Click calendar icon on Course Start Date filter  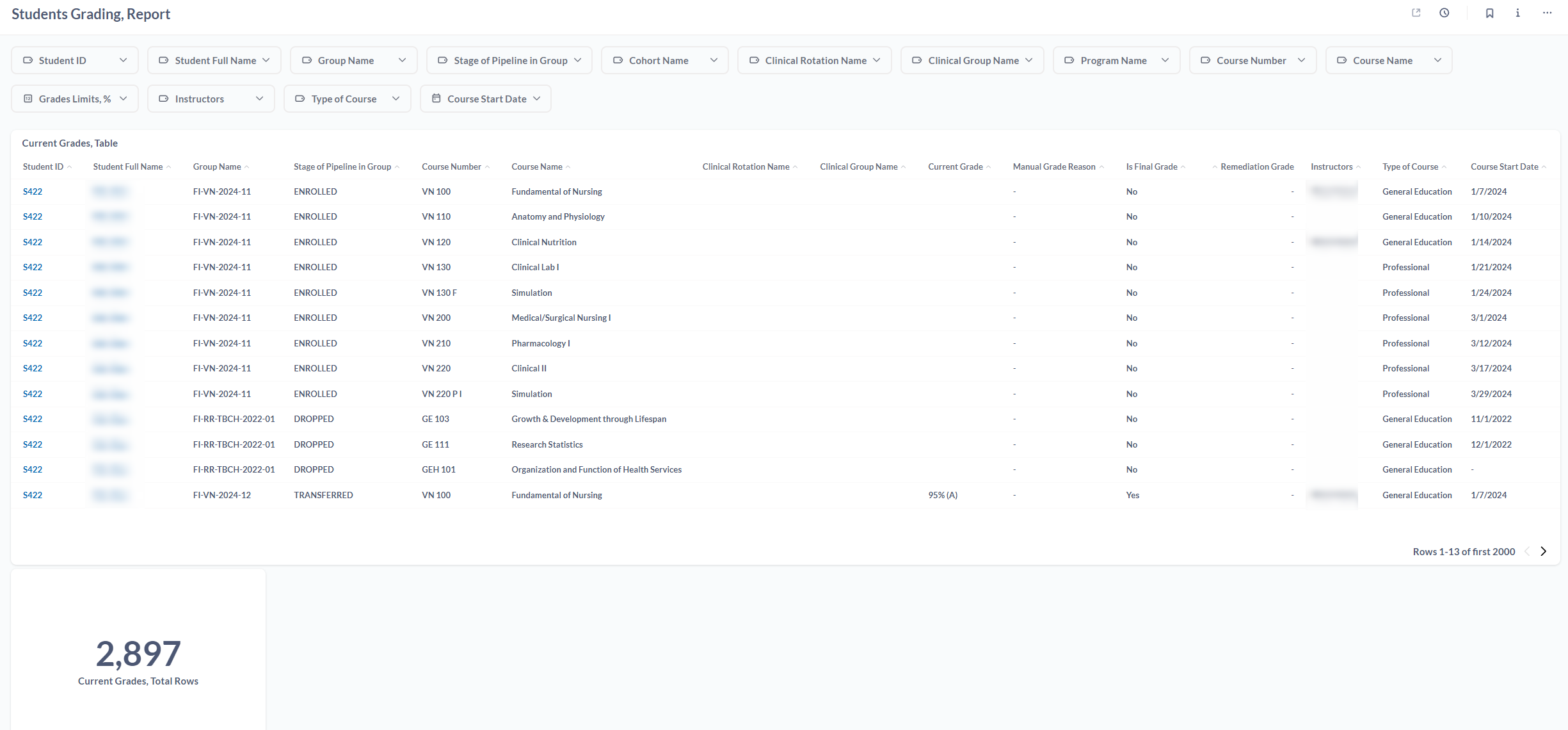(x=436, y=99)
